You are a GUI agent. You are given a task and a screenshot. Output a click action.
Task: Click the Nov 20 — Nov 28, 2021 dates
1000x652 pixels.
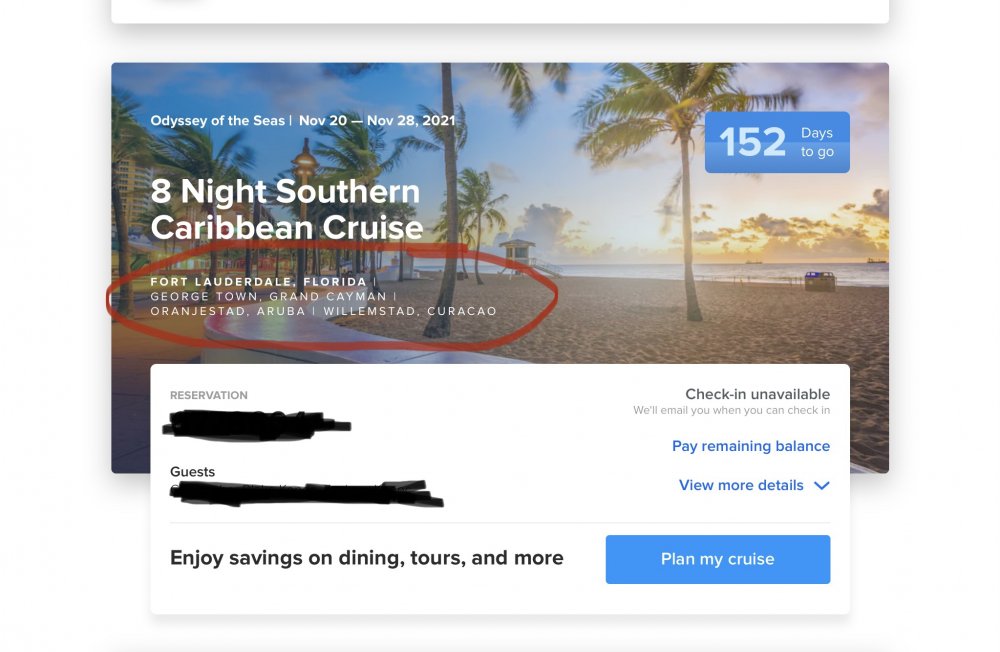click(x=377, y=121)
